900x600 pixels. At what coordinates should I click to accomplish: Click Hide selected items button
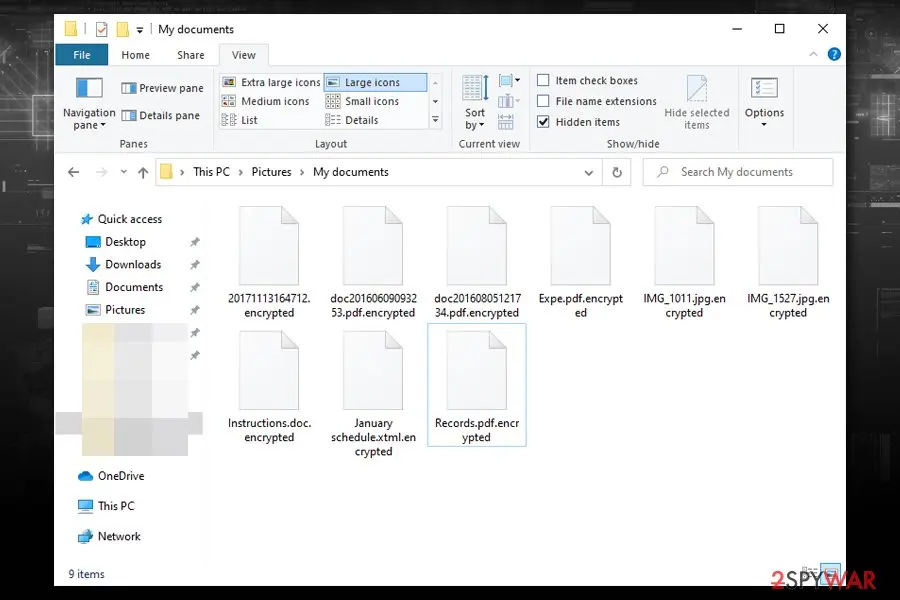696,103
